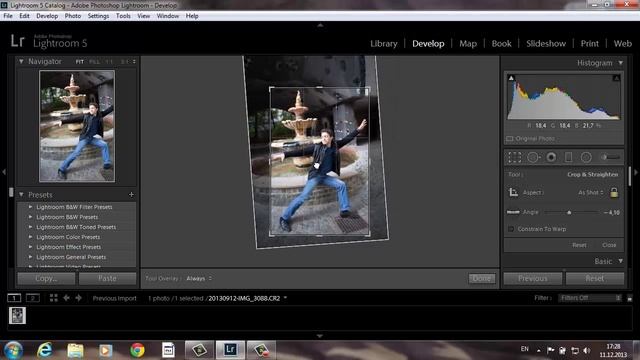Select the Spot Removal tool icon
640x360 pixels.
533,157
